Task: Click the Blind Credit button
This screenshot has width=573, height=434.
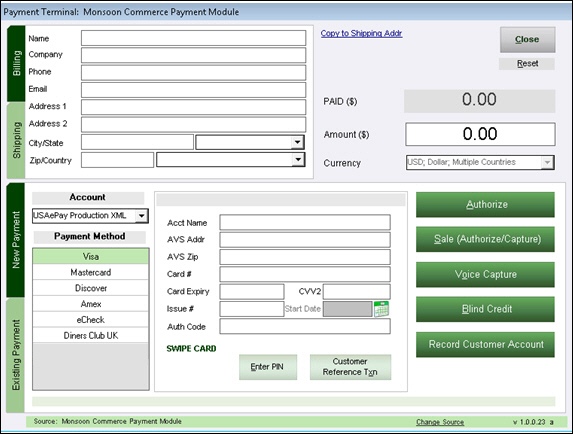Action: [x=485, y=309]
